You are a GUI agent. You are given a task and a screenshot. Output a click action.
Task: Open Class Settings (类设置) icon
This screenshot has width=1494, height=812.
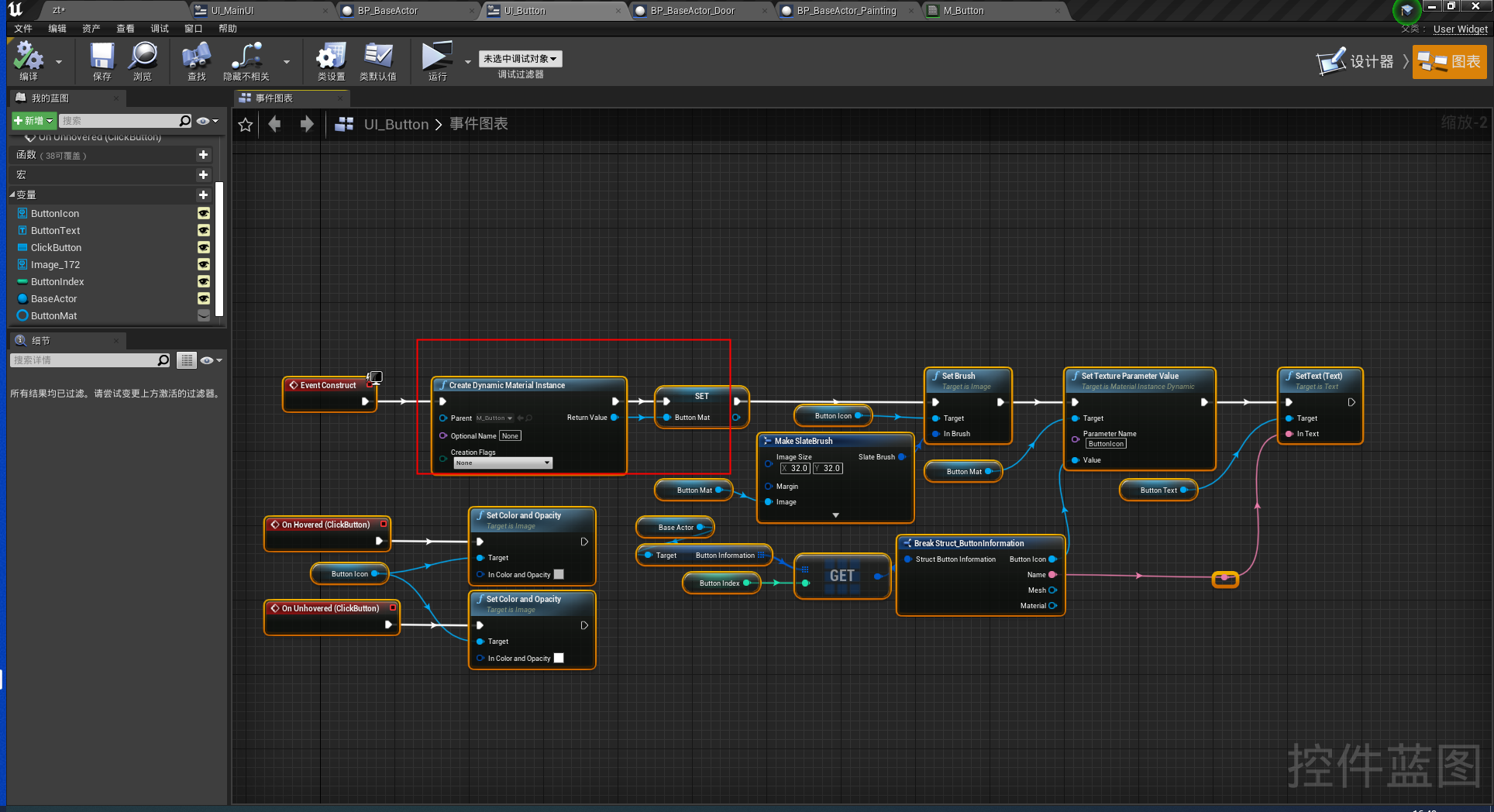(331, 56)
